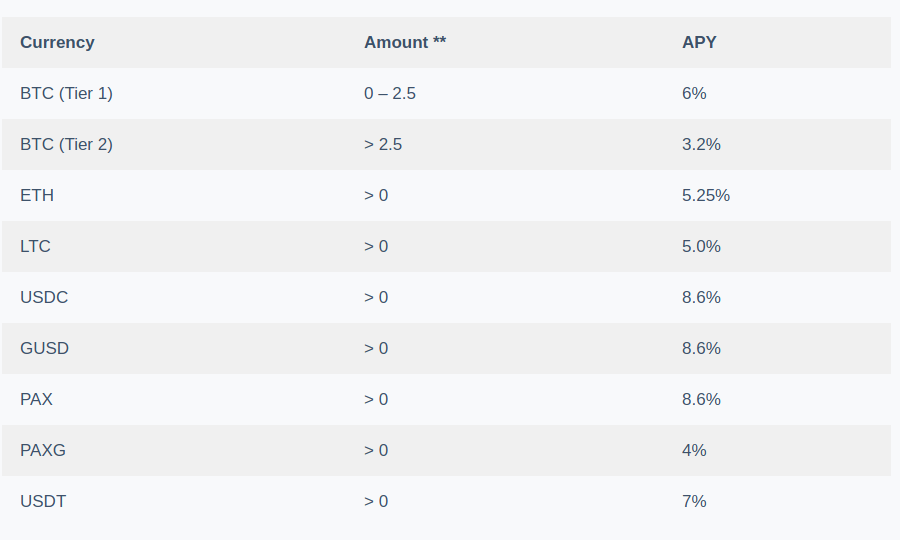The width and height of the screenshot is (900, 540).
Task: Click the 4% APY value for PAXG
Action: click(694, 450)
